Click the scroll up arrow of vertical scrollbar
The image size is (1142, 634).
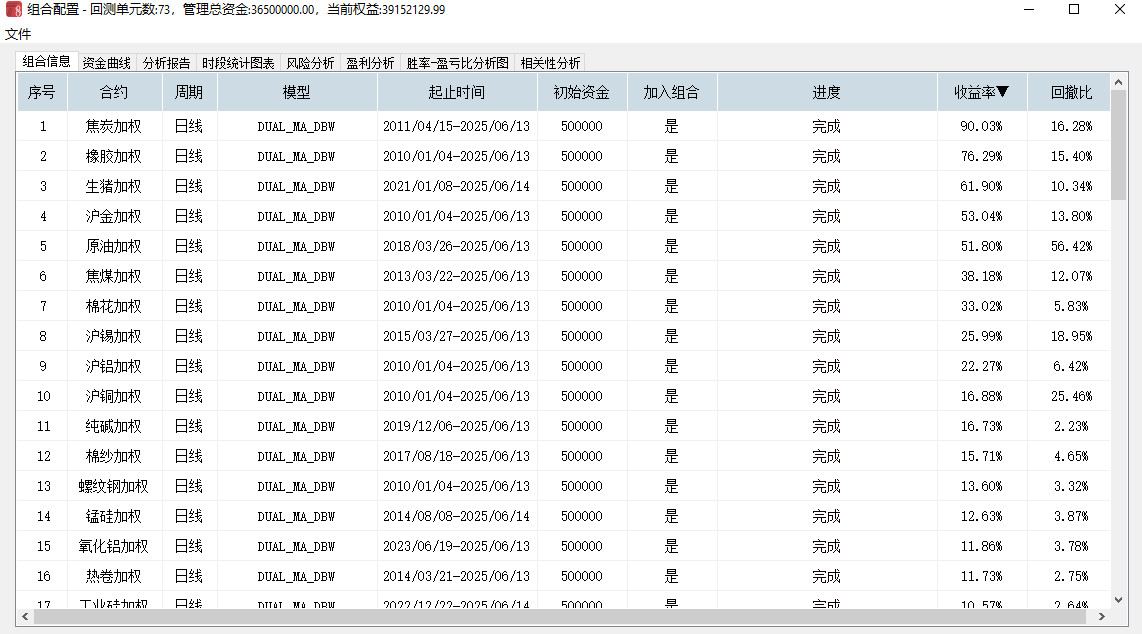click(x=1118, y=83)
